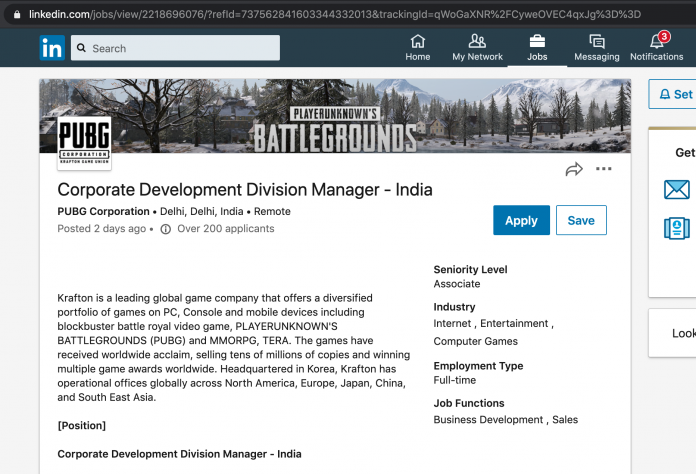The image size is (696, 474).
Task: Go to Home in navigation bar
Action: (x=418, y=47)
